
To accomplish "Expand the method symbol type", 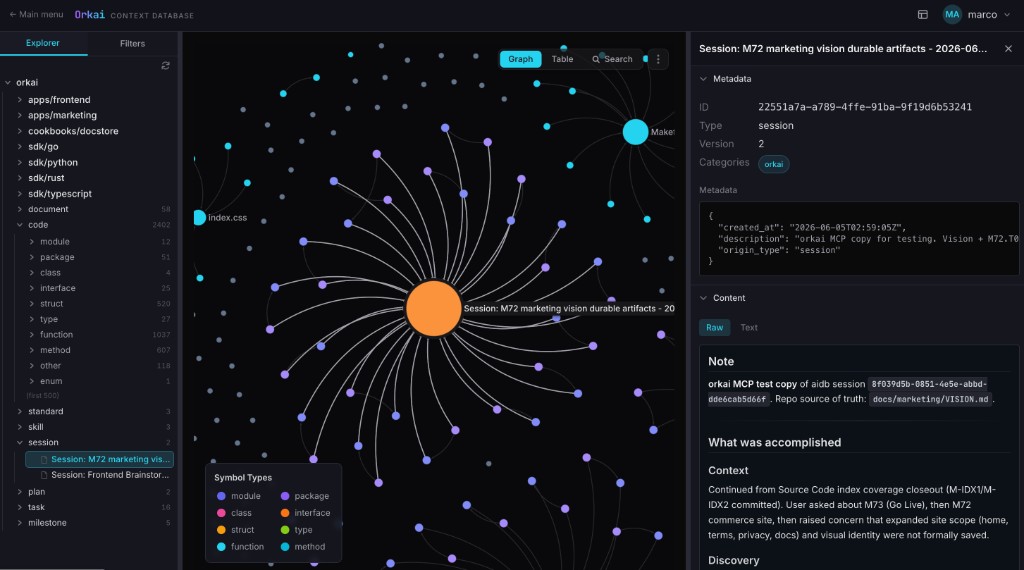I will [x=31, y=351].
